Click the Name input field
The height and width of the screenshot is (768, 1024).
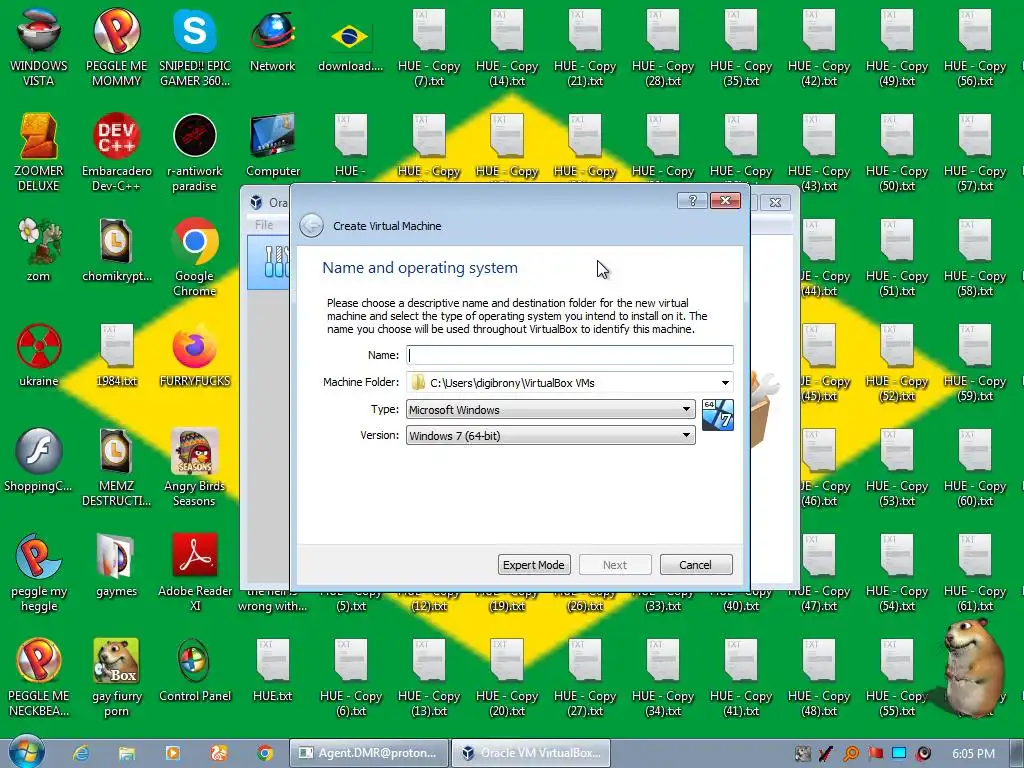[569, 355]
